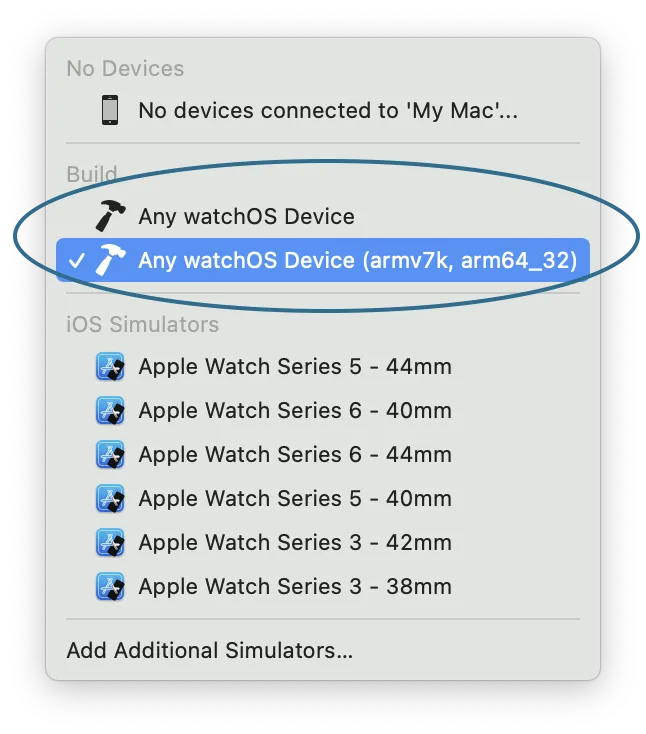Choose Apple Watch Series 3 - 38mm simulator

[323, 586]
